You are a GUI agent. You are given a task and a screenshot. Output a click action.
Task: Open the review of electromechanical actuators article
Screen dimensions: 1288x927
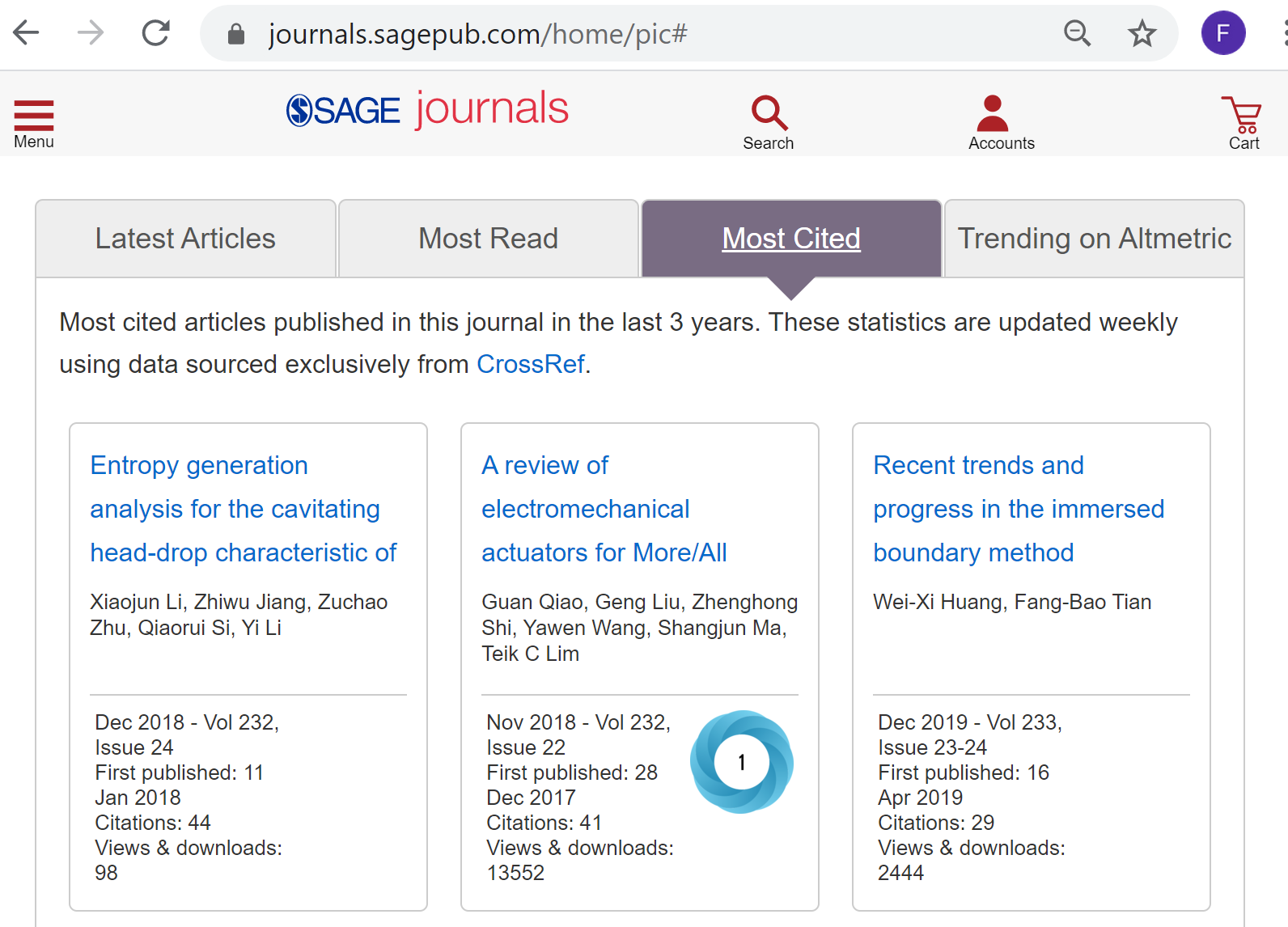604,509
